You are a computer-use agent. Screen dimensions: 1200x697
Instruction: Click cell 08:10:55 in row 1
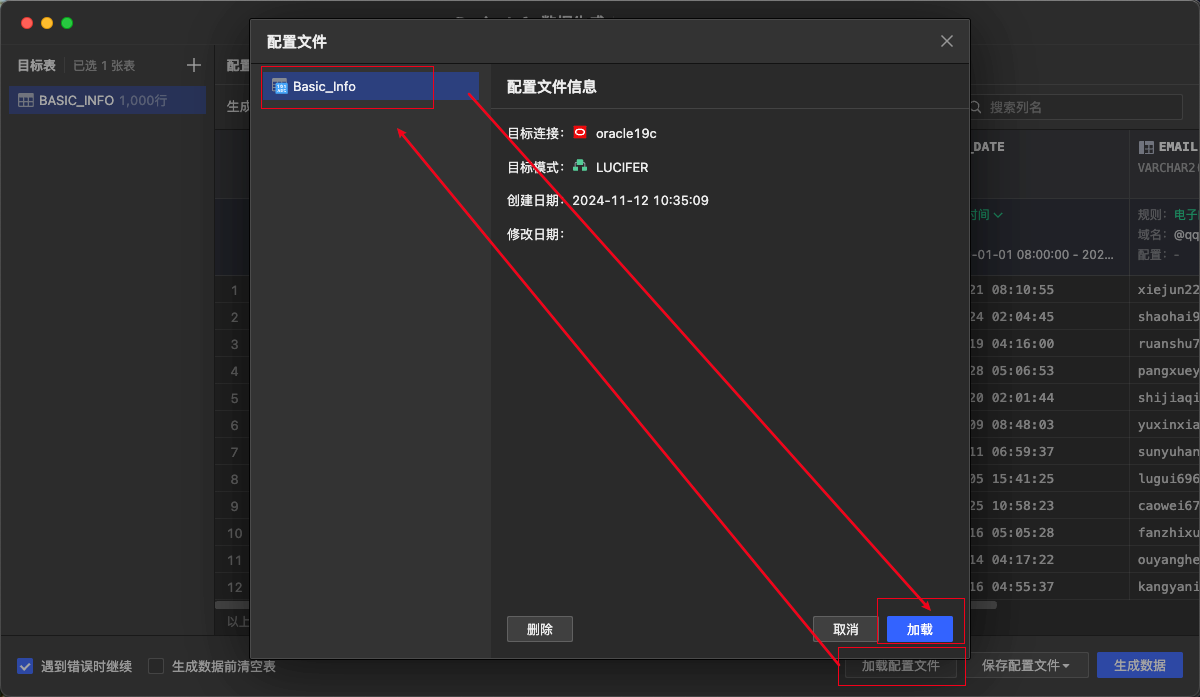pos(1022,290)
